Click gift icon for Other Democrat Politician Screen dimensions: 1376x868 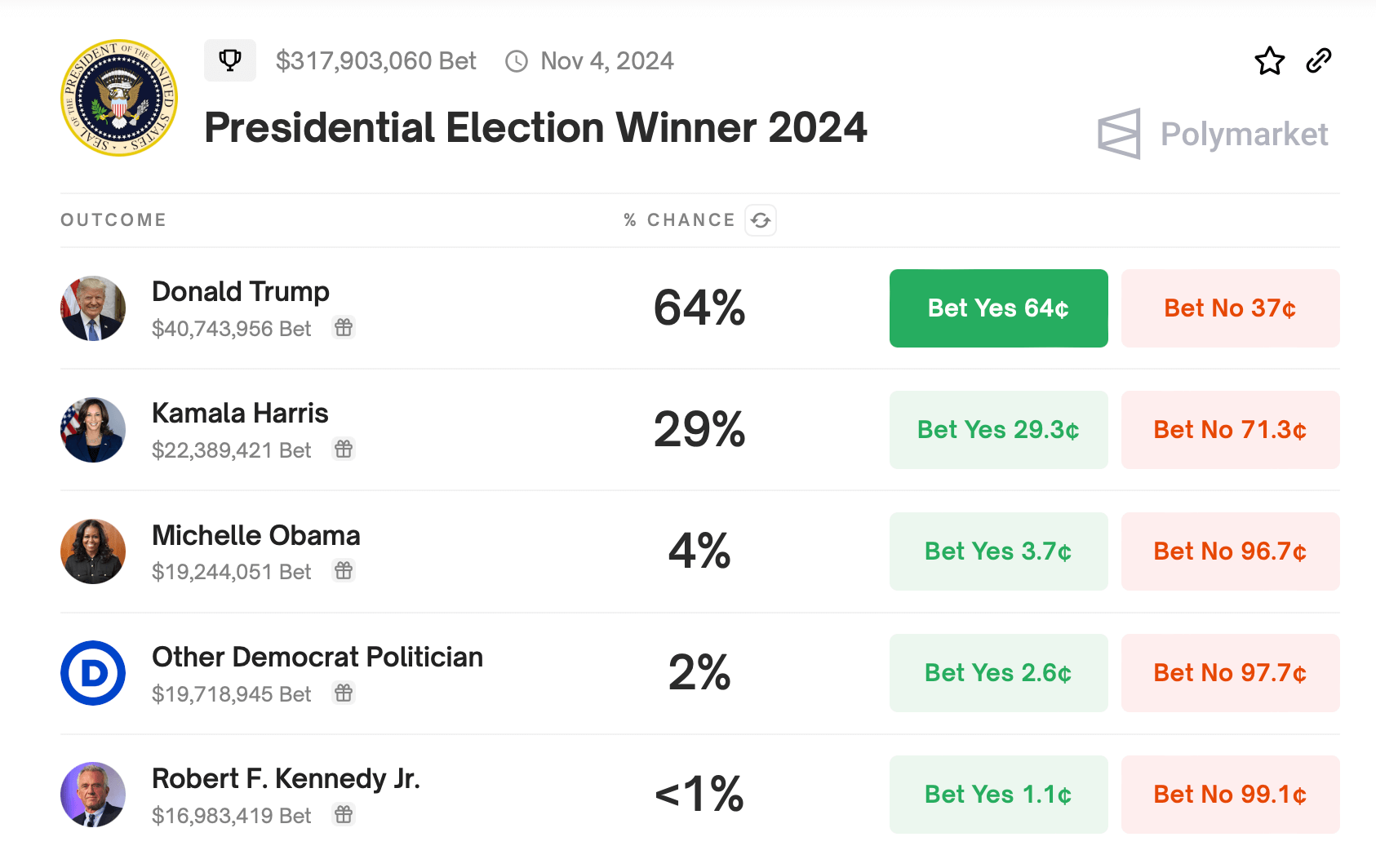(x=344, y=693)
